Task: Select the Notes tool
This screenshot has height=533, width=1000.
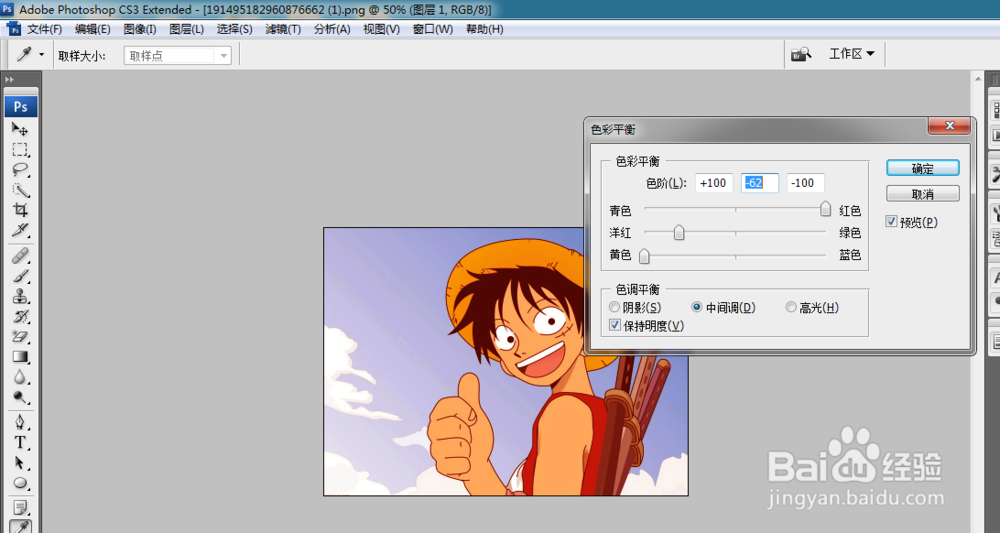Action: (x=20, y=507)
